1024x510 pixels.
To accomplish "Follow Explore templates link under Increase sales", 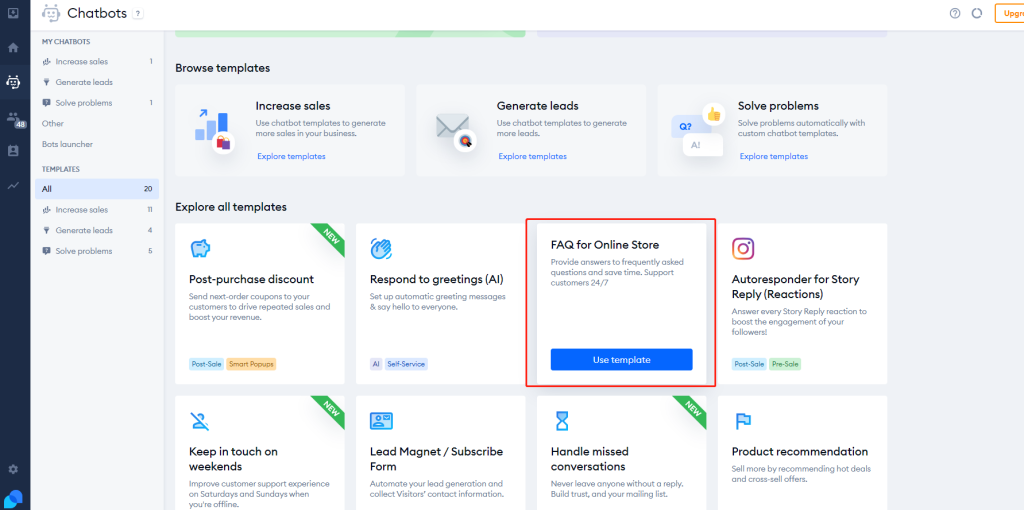I will pyautogui.click(x=291, y=156).
